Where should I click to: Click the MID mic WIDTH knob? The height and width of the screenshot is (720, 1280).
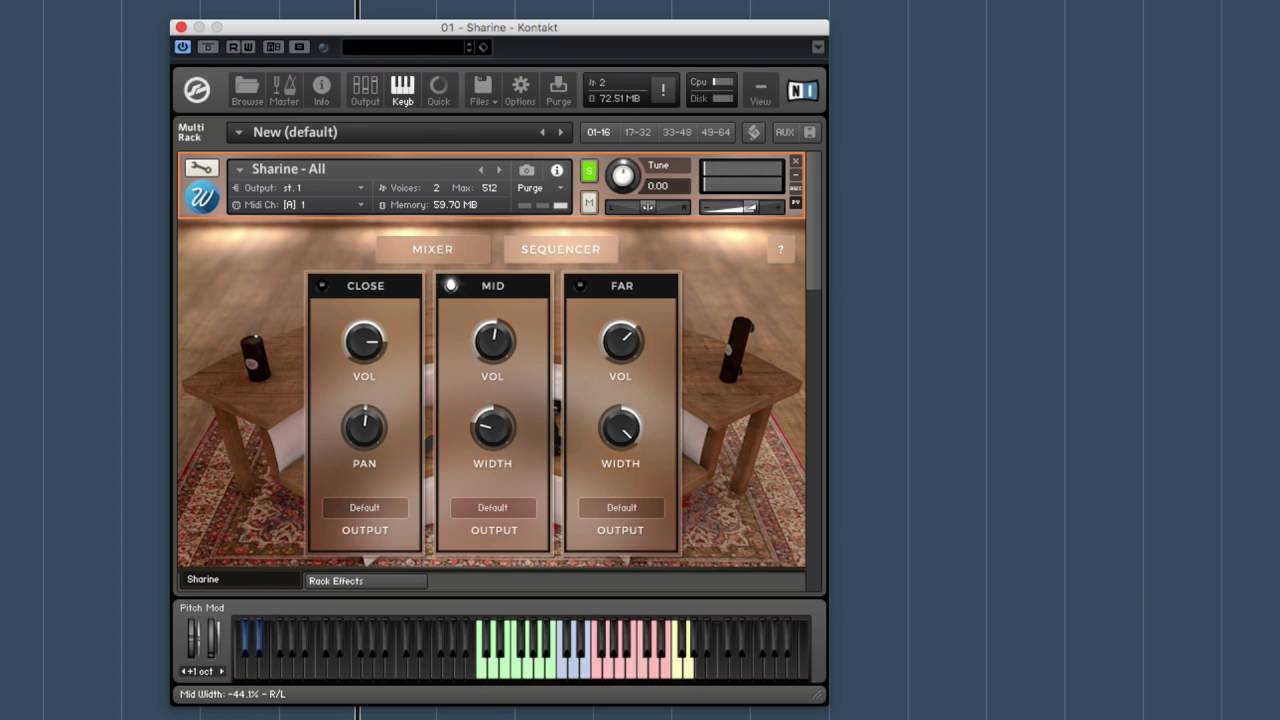click(x=493, y=428)
